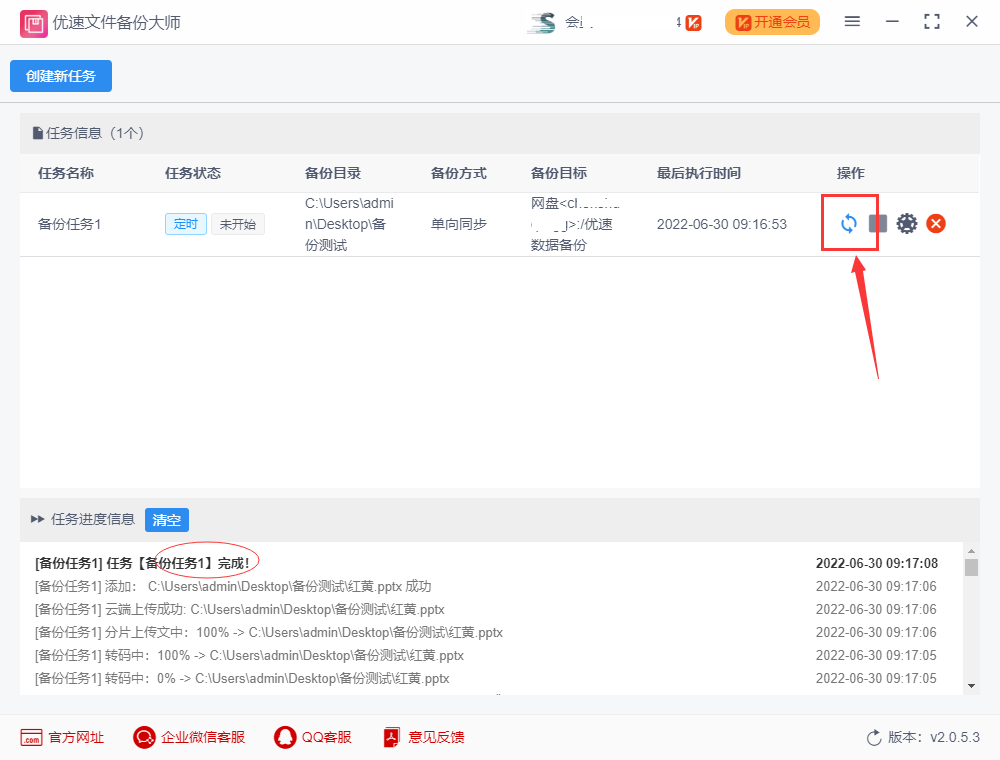Stop the running backup task
Image resolution: width=1000 pixels, height=760 pixels.
point(878,223)
